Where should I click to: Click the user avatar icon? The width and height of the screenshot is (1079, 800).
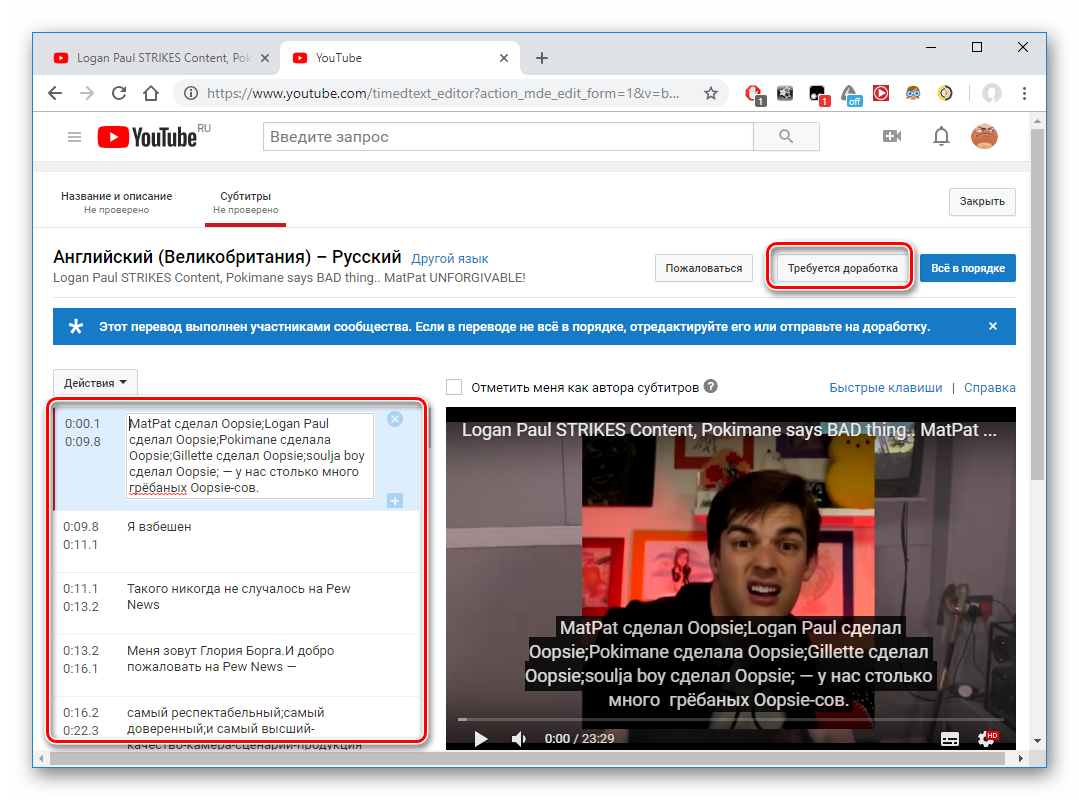[984, 136]
